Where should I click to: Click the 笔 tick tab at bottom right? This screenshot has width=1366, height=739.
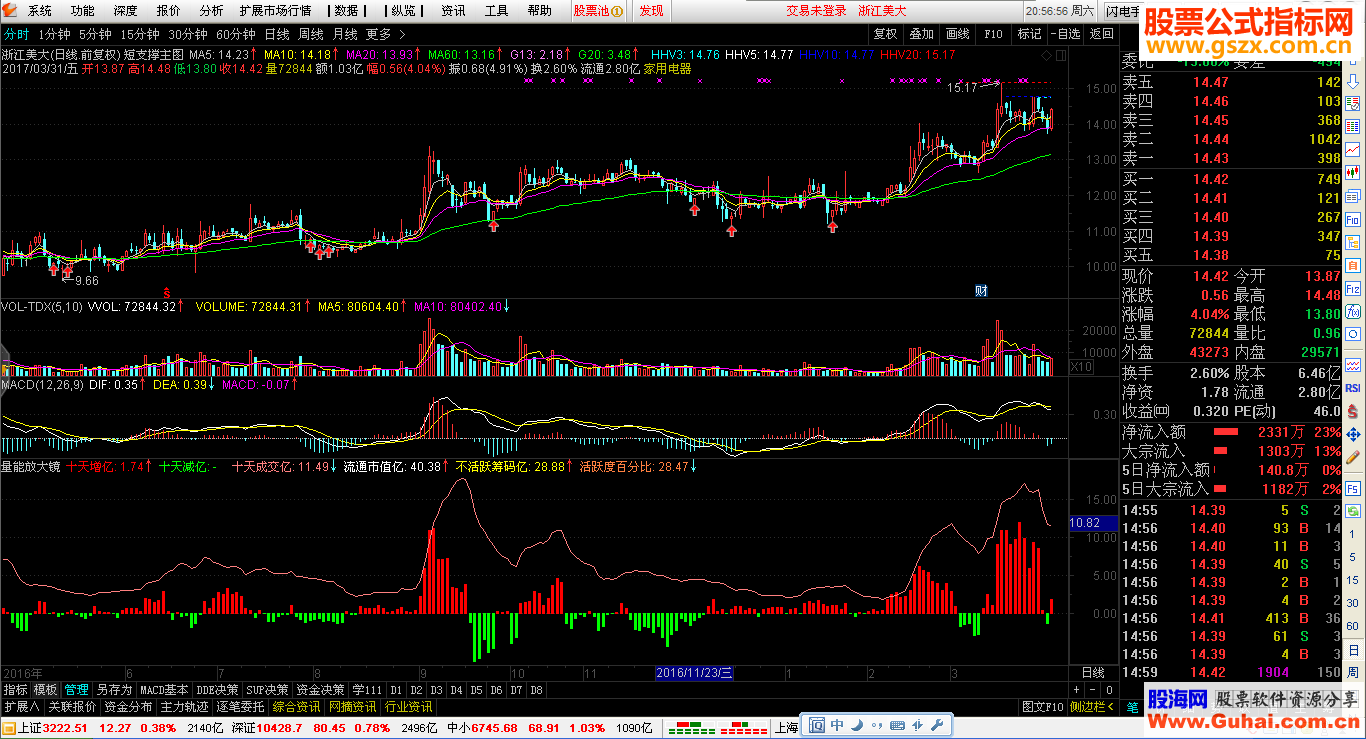(1133, 707)
